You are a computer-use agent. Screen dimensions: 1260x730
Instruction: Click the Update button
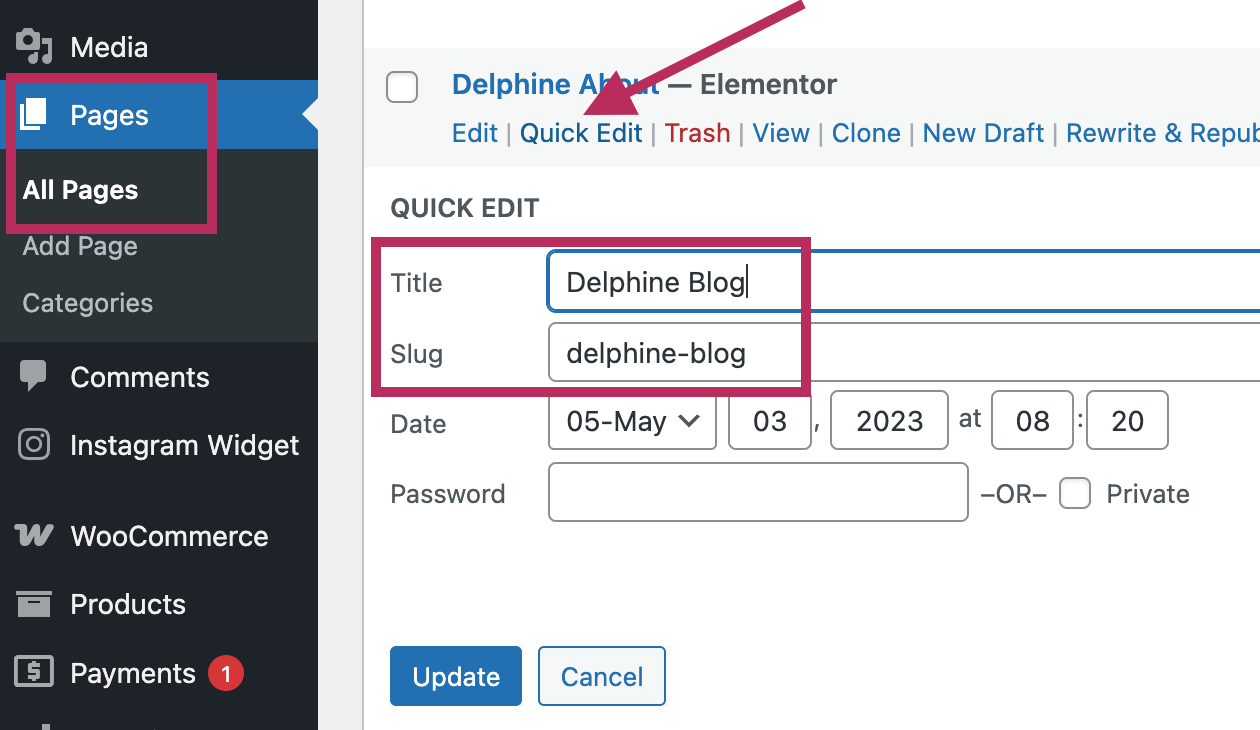coord(456,676)
